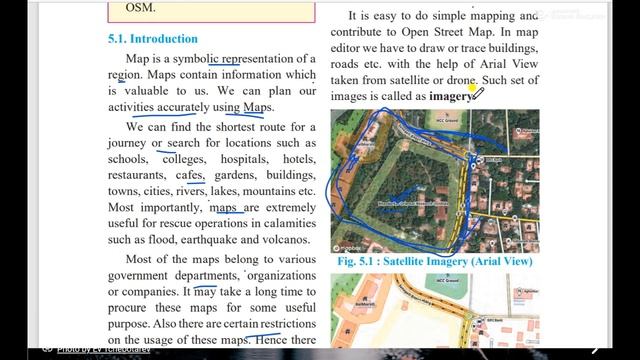Click the line 'It is easy to do simple mapping and'

pyautogui.click(x=443, y=16)
